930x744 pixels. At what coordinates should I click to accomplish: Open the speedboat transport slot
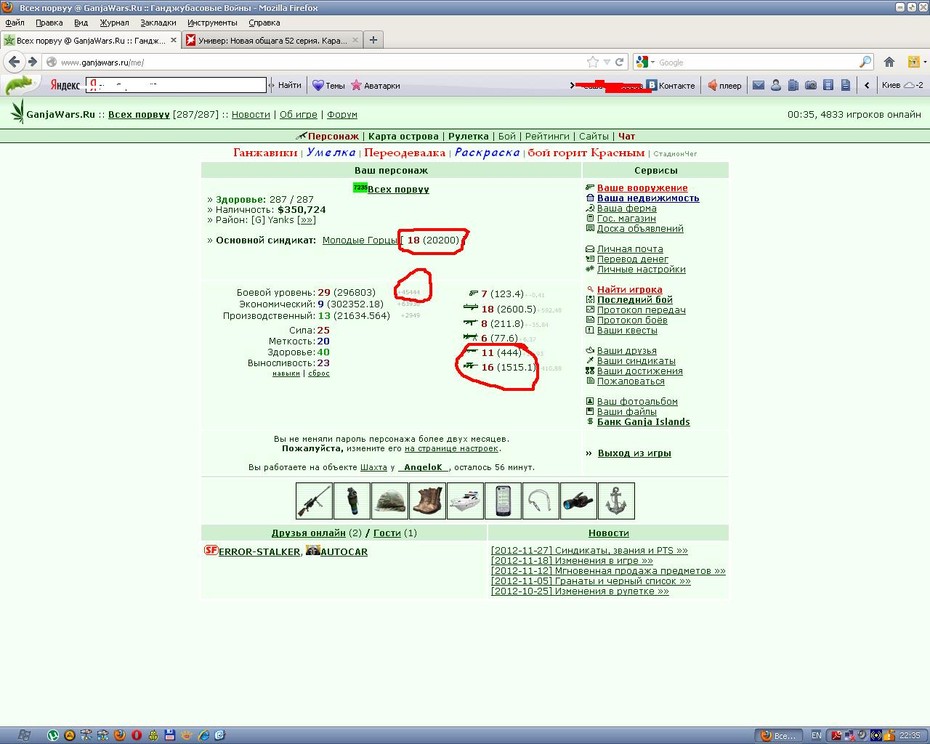[x=465, y=501]
